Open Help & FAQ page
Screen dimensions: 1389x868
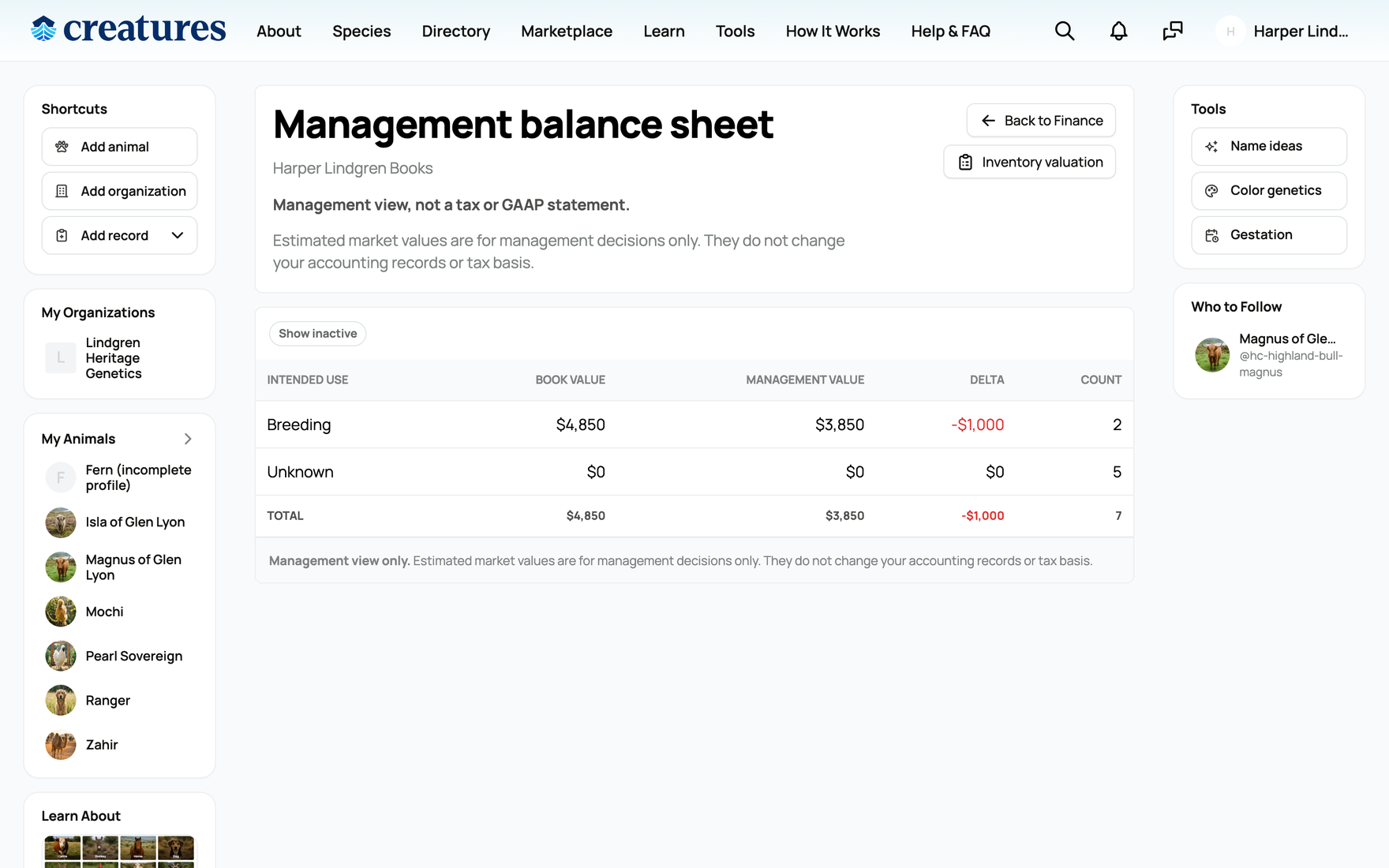[950, 31]
